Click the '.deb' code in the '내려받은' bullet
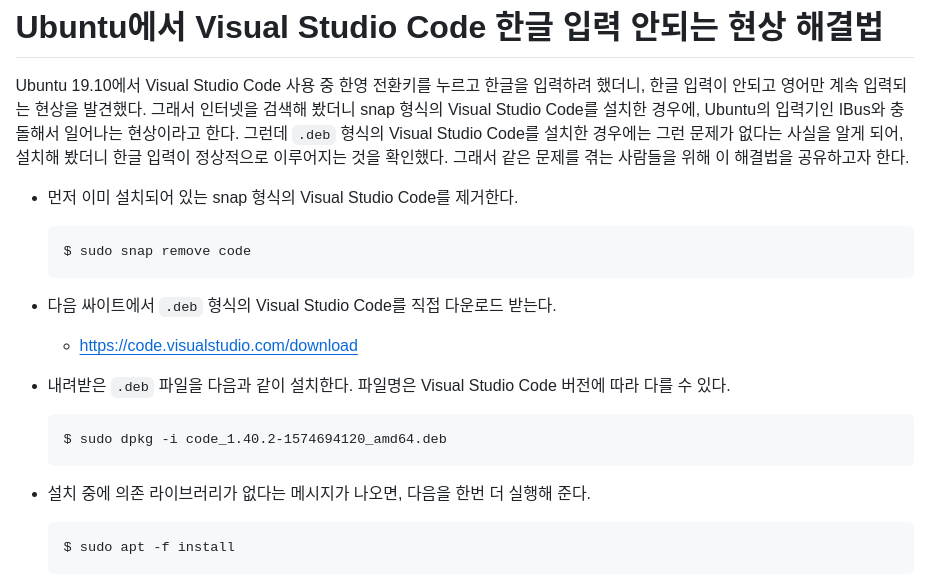Screen dimensions: 926x574 tap(133, 387)
